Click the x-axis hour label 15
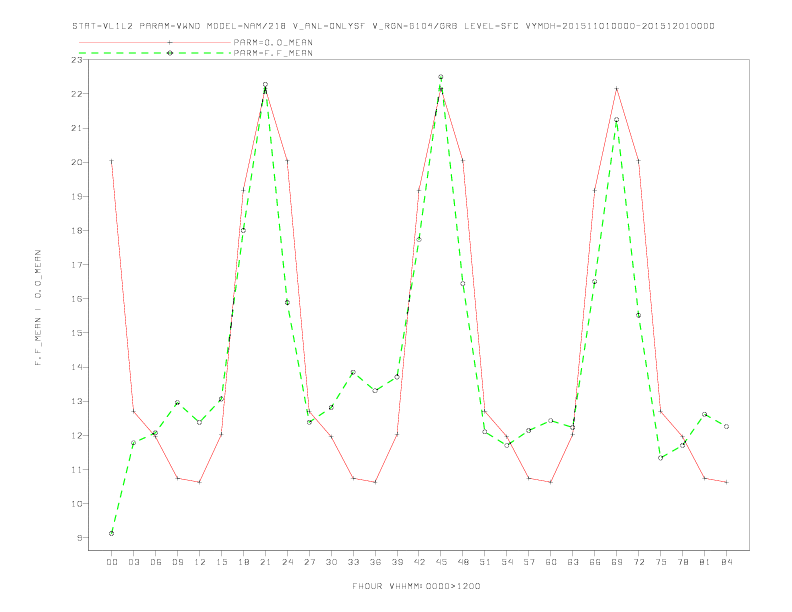Screen dimensions: 792x612 pyautogui.click(x=221, y=562)
